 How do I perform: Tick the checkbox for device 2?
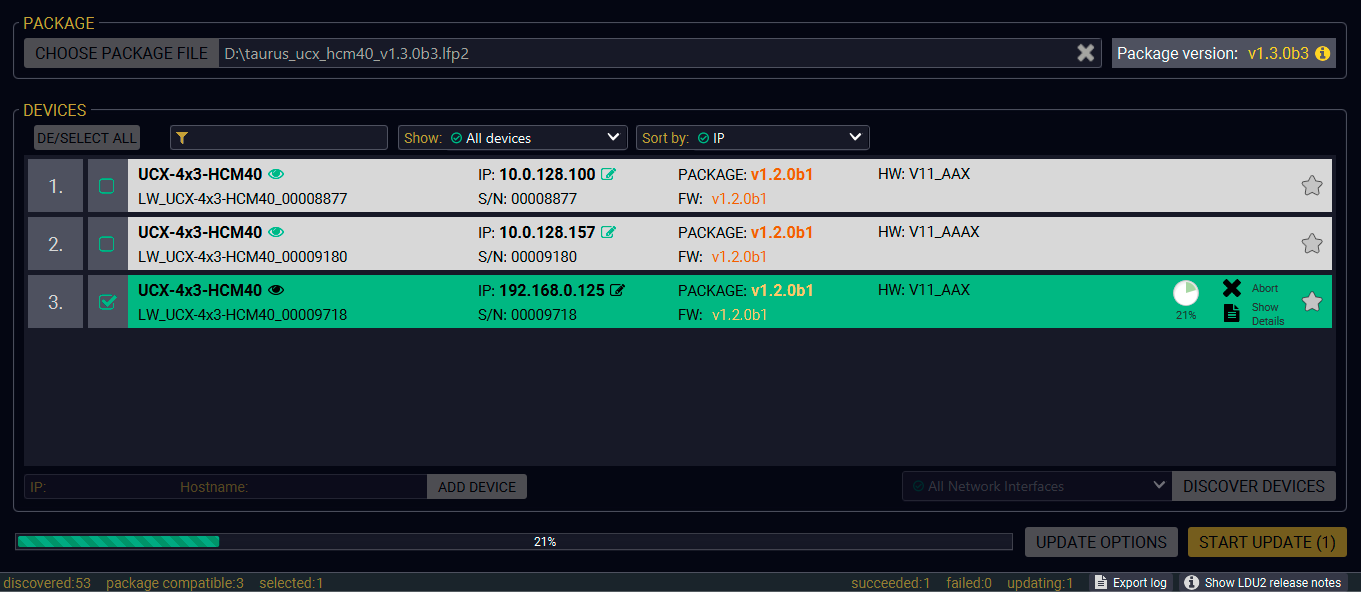[x=107, y=244]
